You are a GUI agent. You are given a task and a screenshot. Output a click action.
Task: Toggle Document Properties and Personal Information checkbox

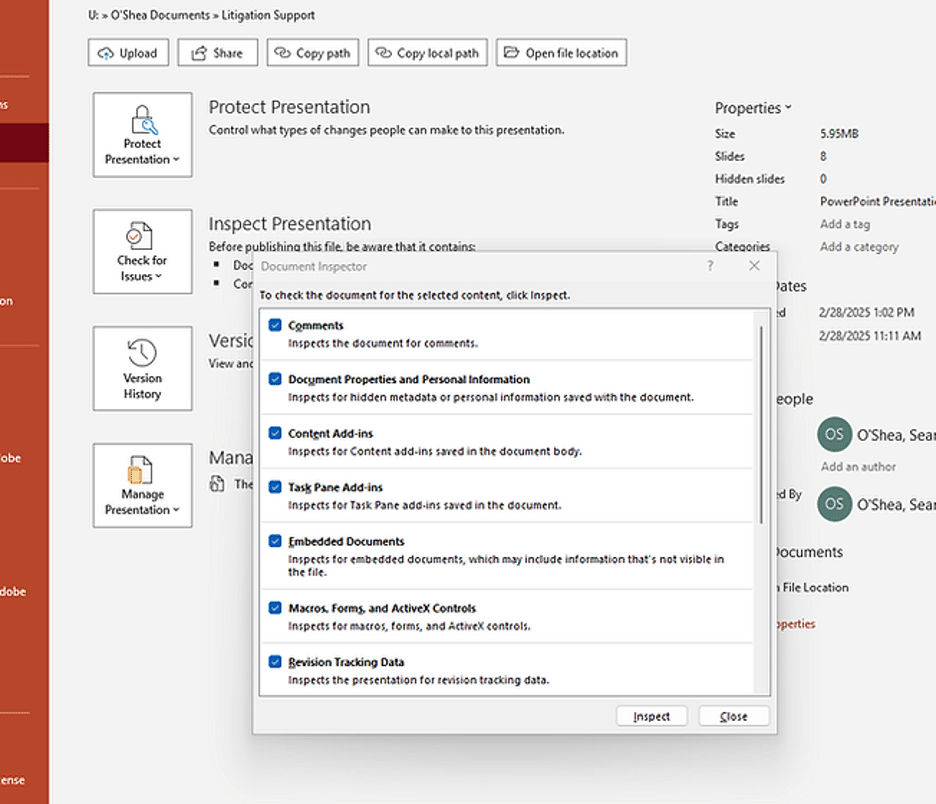coord(275,380)
